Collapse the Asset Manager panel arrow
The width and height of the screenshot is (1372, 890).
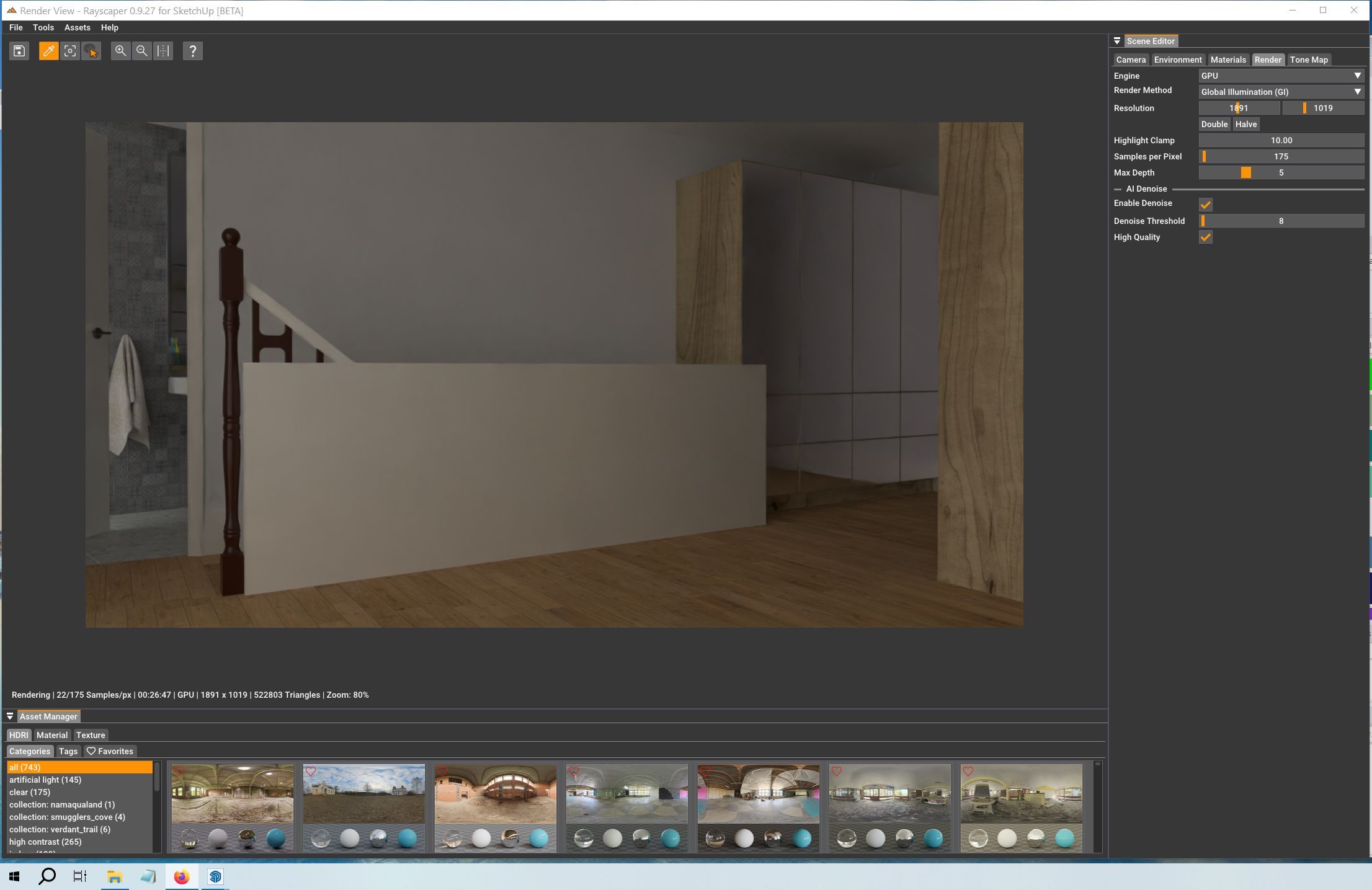point(10,716)
